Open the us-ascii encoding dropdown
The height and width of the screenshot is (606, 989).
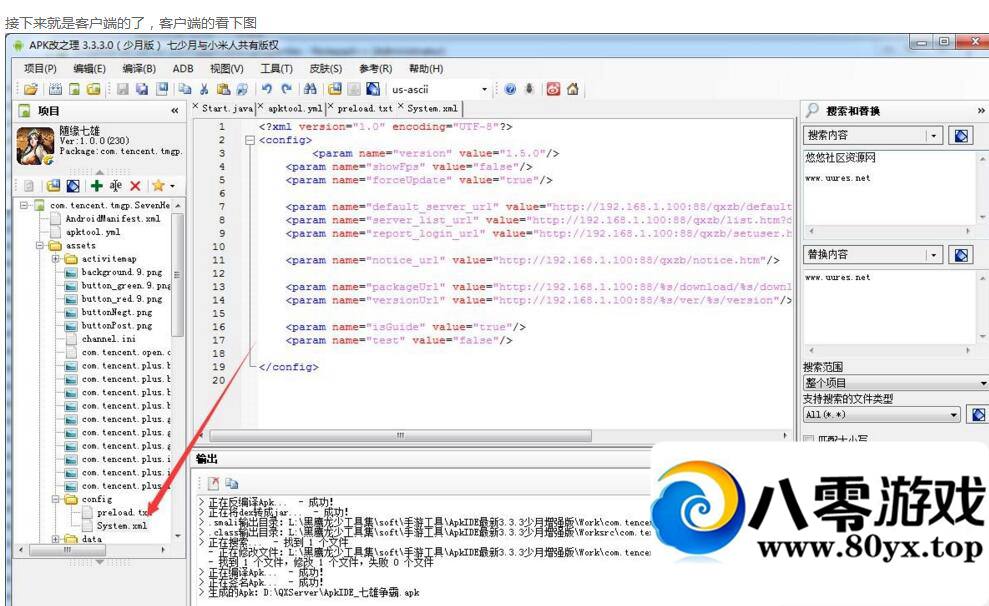tap(485, 89)
